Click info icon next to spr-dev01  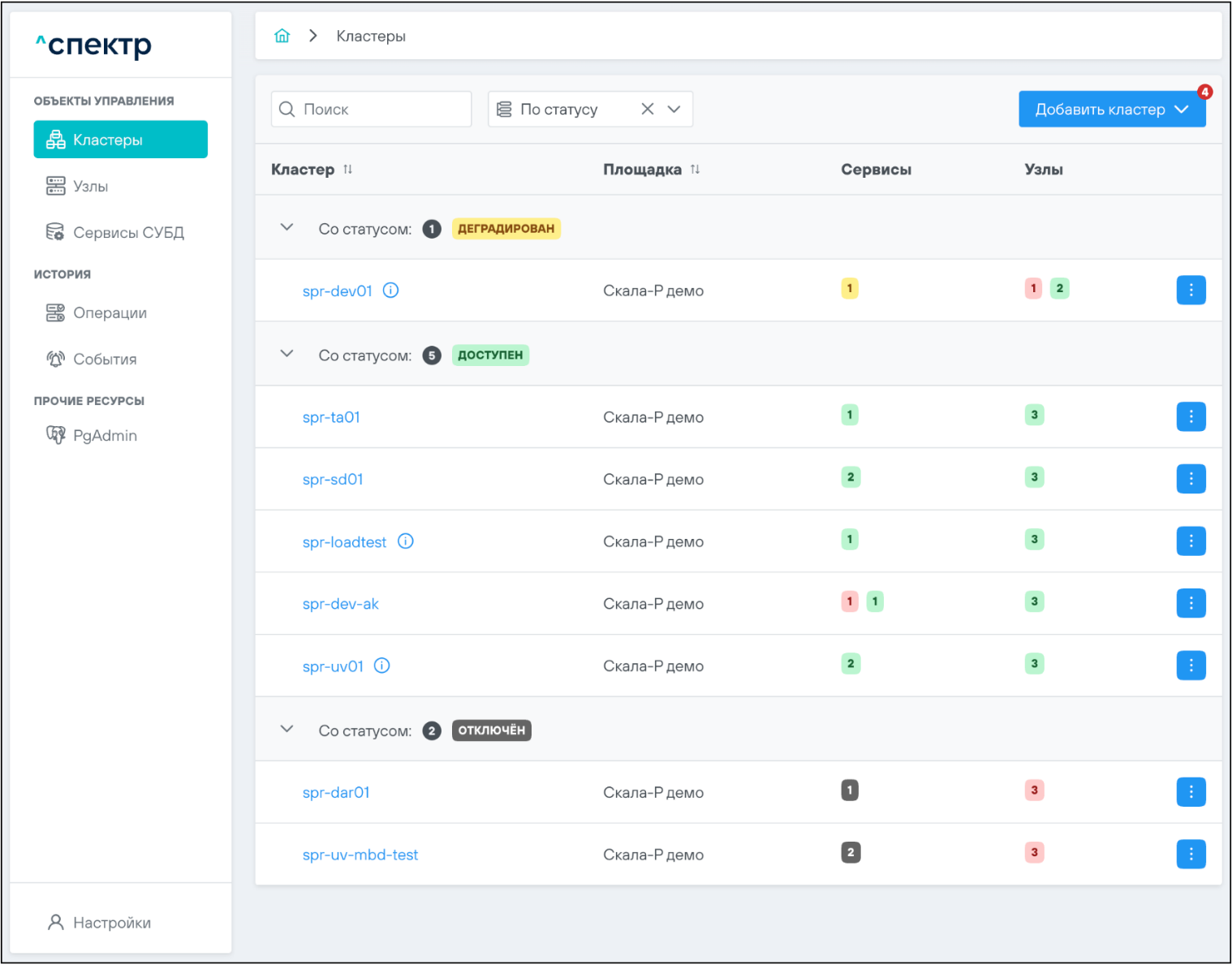coord(390,291)
